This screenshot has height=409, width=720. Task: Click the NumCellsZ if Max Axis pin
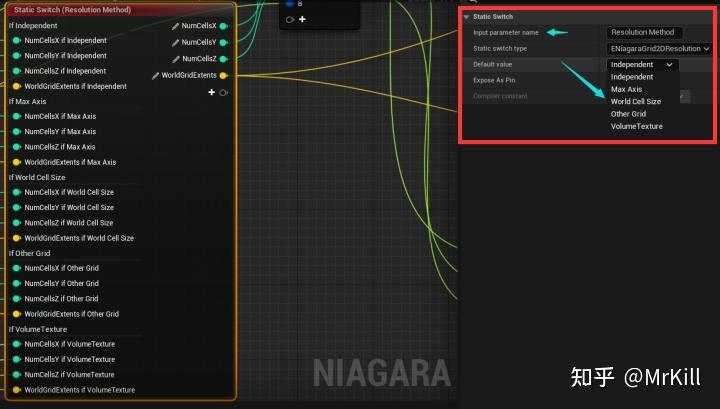click(x=17, y=147)
